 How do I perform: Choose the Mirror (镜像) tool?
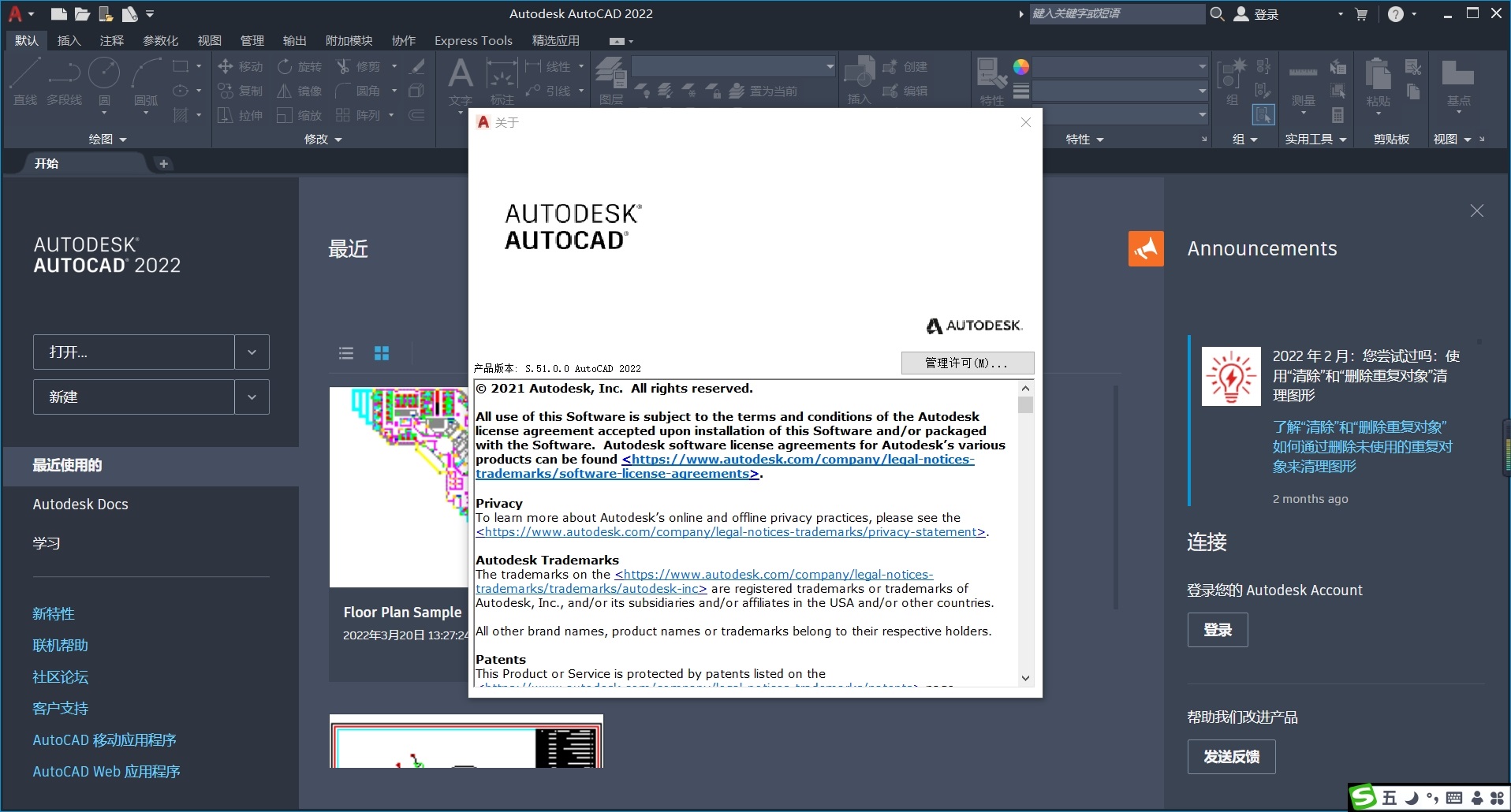(300, 91)
